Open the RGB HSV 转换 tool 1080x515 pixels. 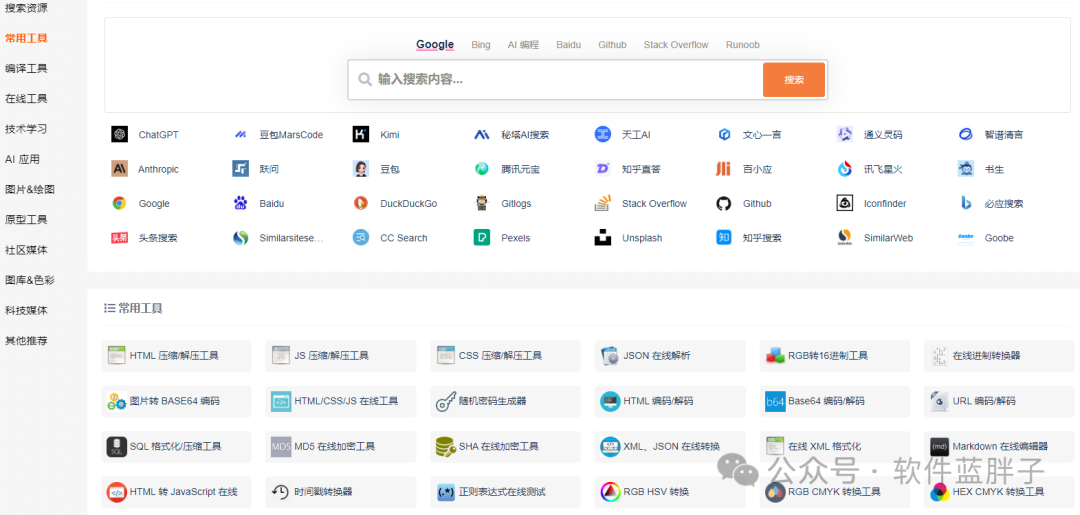tap(670, 492)
